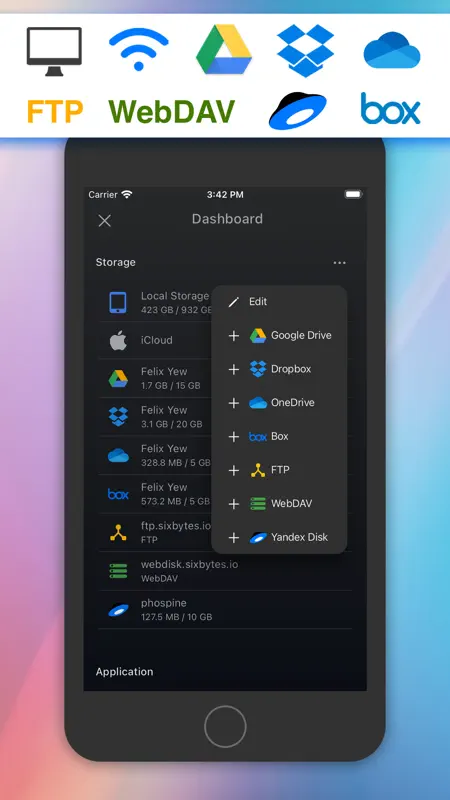Click the large Dropbox logo in the banner

coord(305,51)
